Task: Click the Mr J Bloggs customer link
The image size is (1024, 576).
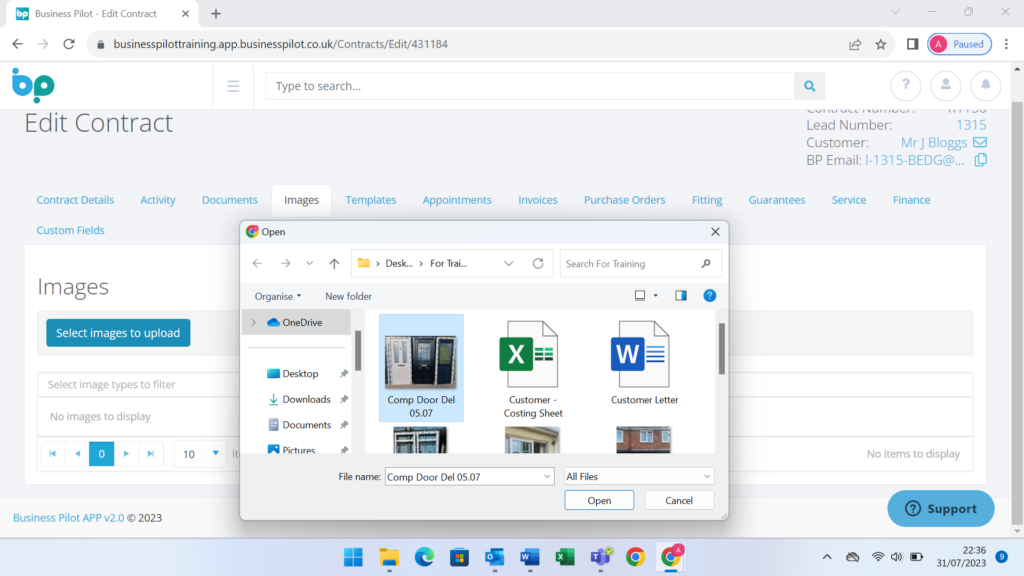Action: tap(933, 143)
